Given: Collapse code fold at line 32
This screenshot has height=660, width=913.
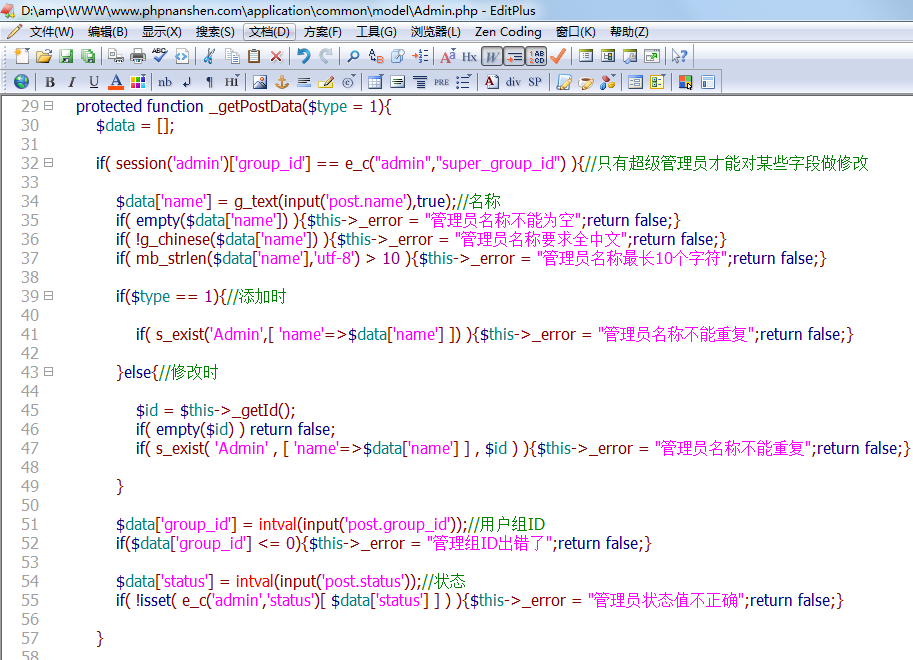Looking at the screenshot, I should point(49,163).
